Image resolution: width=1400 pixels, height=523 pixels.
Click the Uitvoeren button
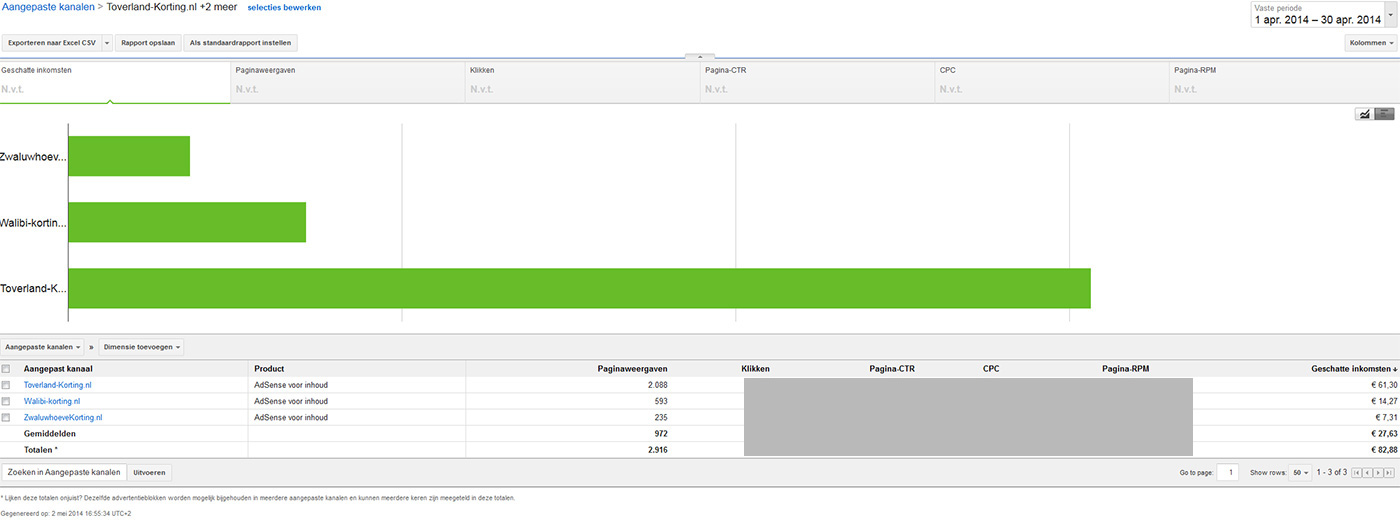(x=149, y=472)
